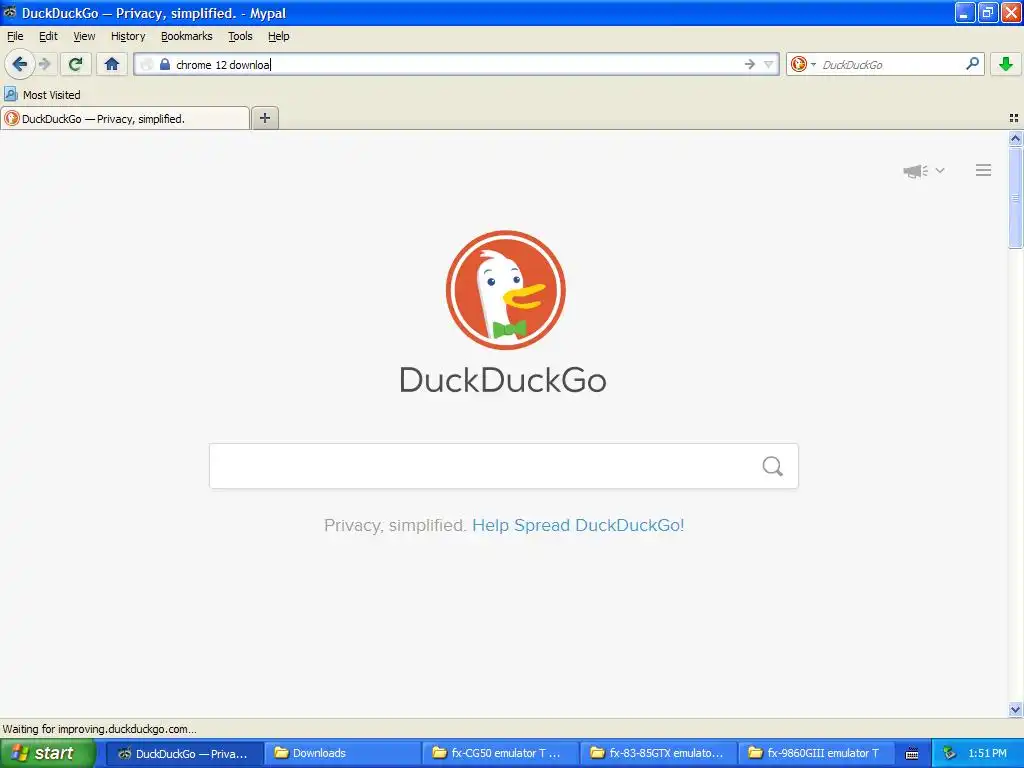
Task: Switch to fx-CG50 emulator taskbar button
Action: click(x=500, y=753)
